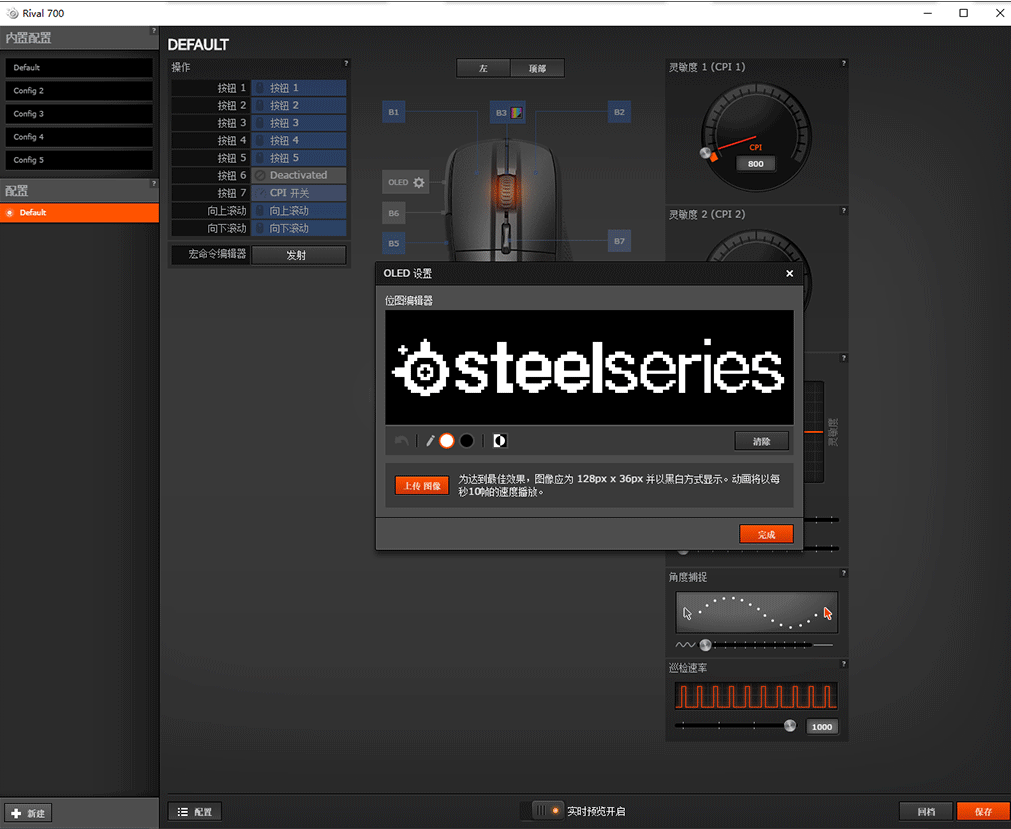Open help for 灵敏度 2 (CPI 2)
1011x829 pixels.
[843, 210]
